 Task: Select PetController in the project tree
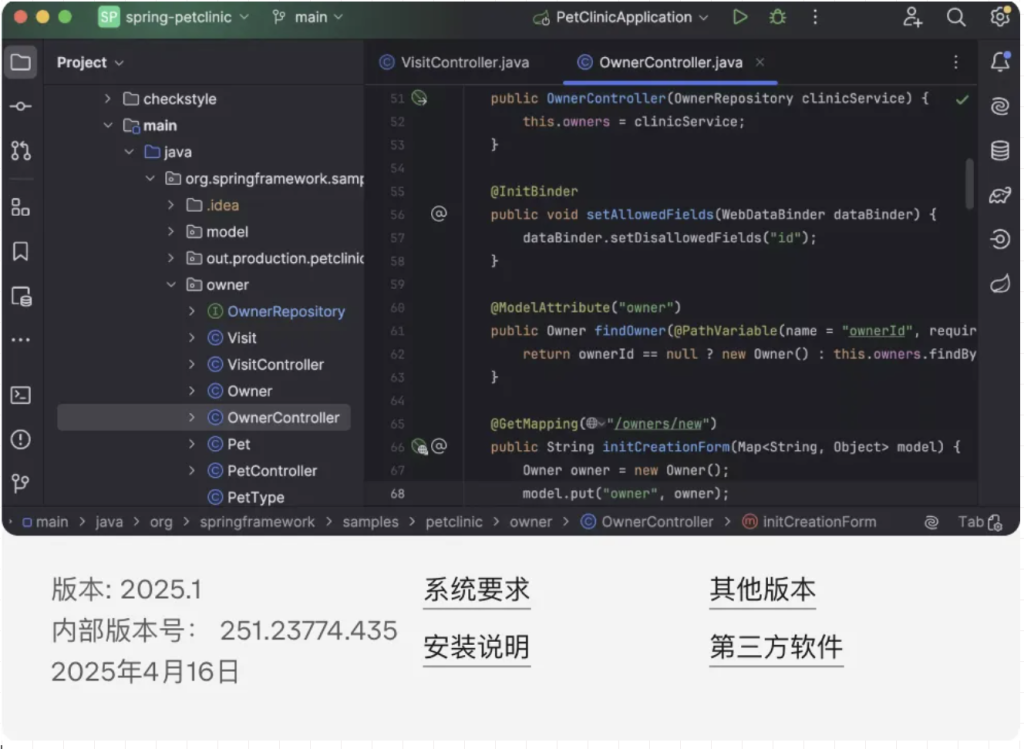[x=272, y=471]
